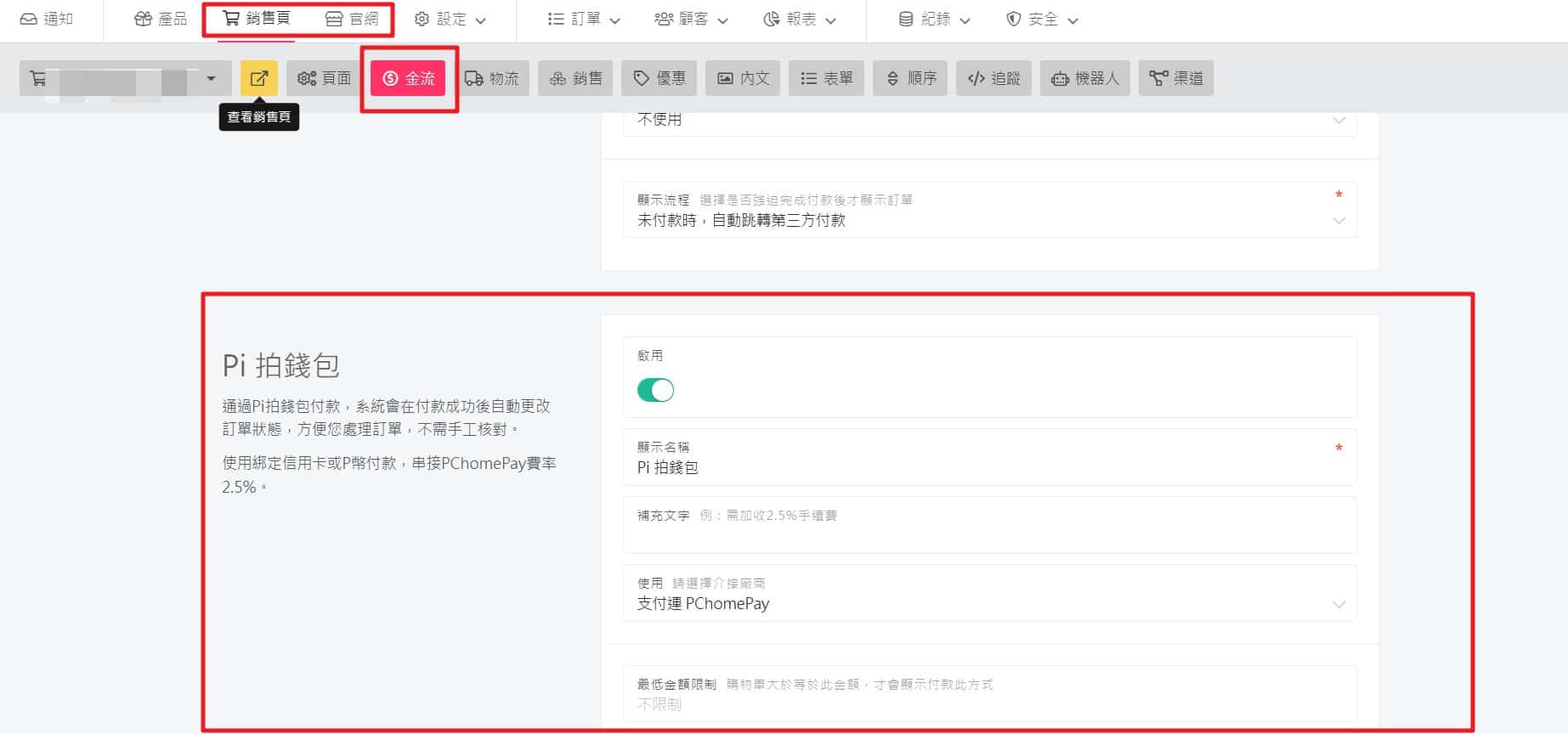Click the 補充文字 supplementary text field
This screenshot has width=1568, height=734.
[988, 535]
